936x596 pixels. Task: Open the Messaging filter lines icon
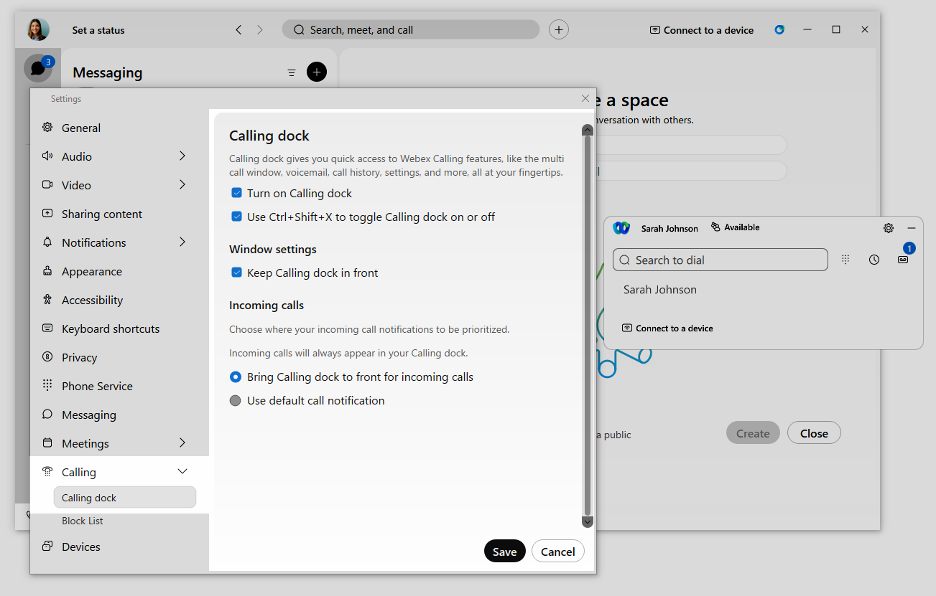click(x=291, y=72)
